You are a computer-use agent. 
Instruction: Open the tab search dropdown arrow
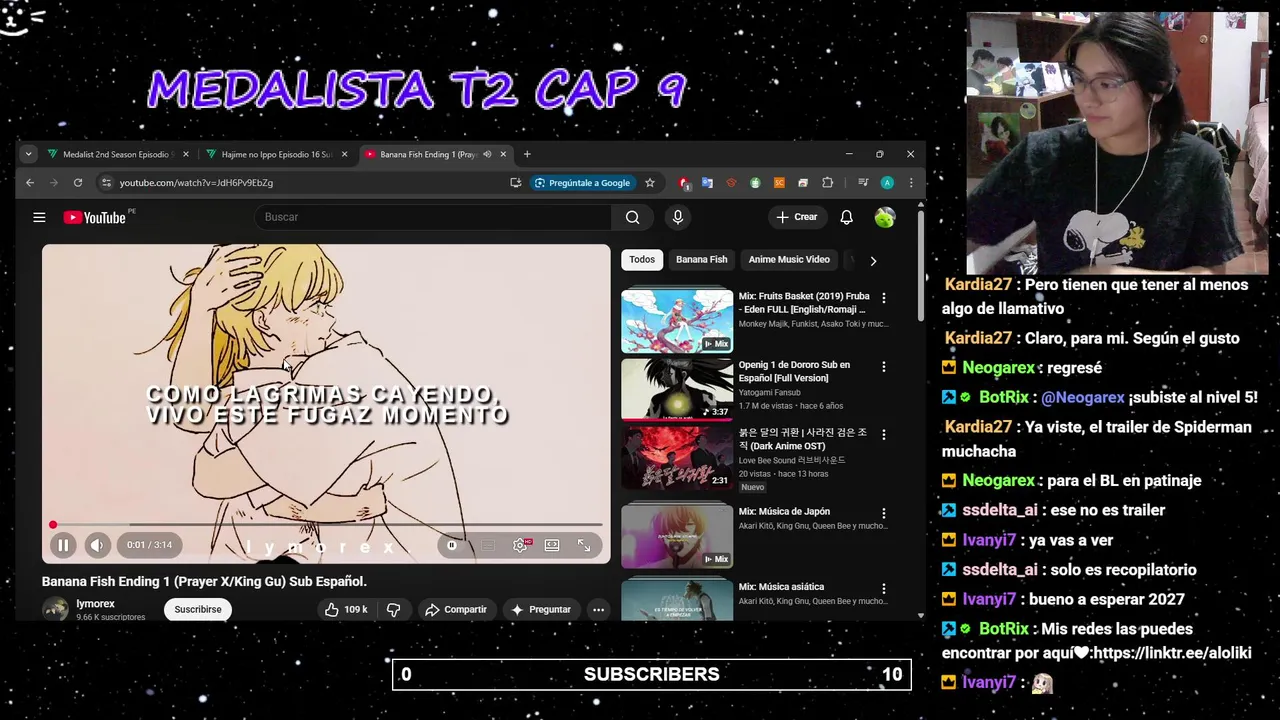coord(28,154)
